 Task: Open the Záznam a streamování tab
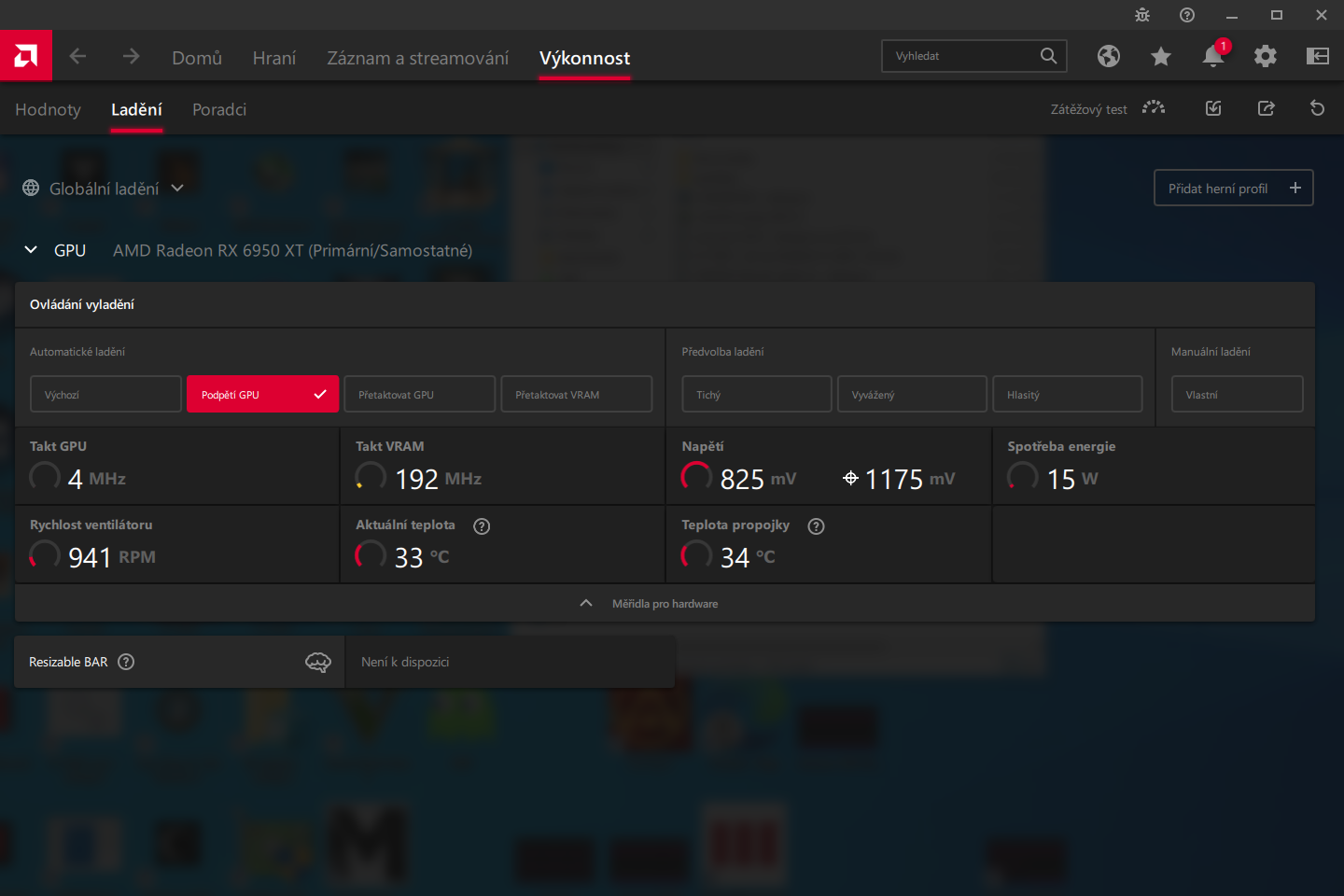pos(418,58)
